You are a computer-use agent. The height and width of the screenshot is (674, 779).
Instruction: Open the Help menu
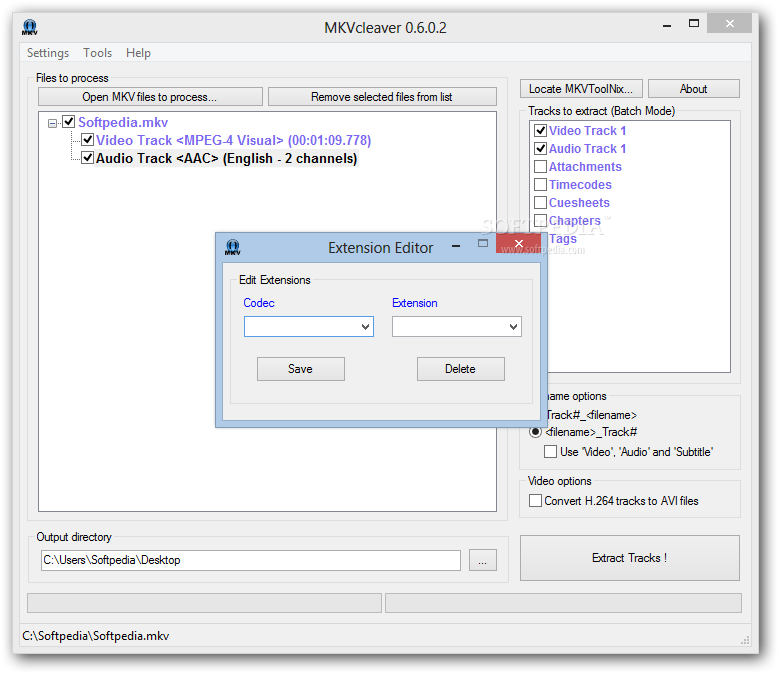tap(138, 53)
